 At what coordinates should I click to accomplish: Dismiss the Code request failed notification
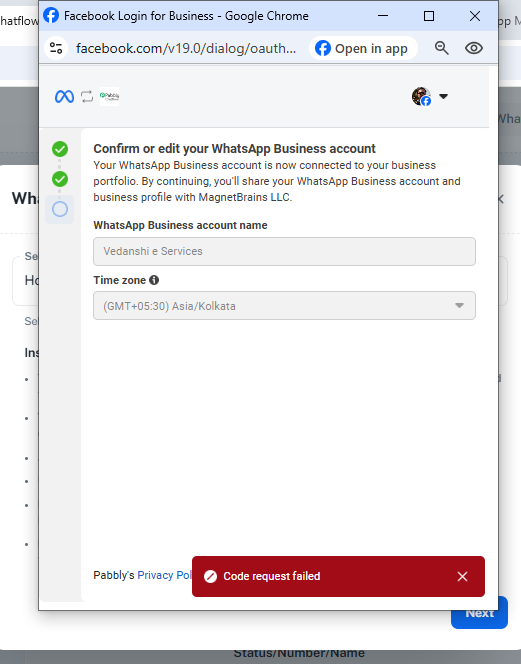pyautogui.click(x=463, y=576)
